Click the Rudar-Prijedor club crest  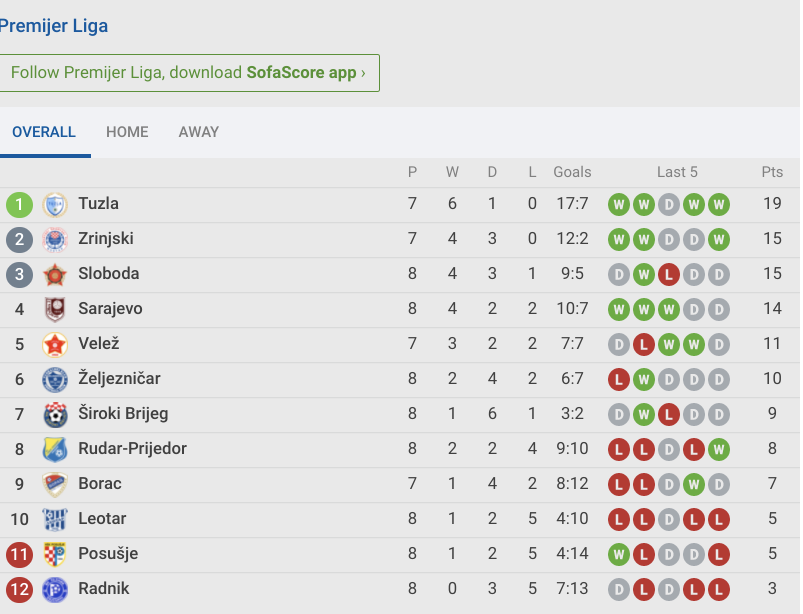coord(55,449)
